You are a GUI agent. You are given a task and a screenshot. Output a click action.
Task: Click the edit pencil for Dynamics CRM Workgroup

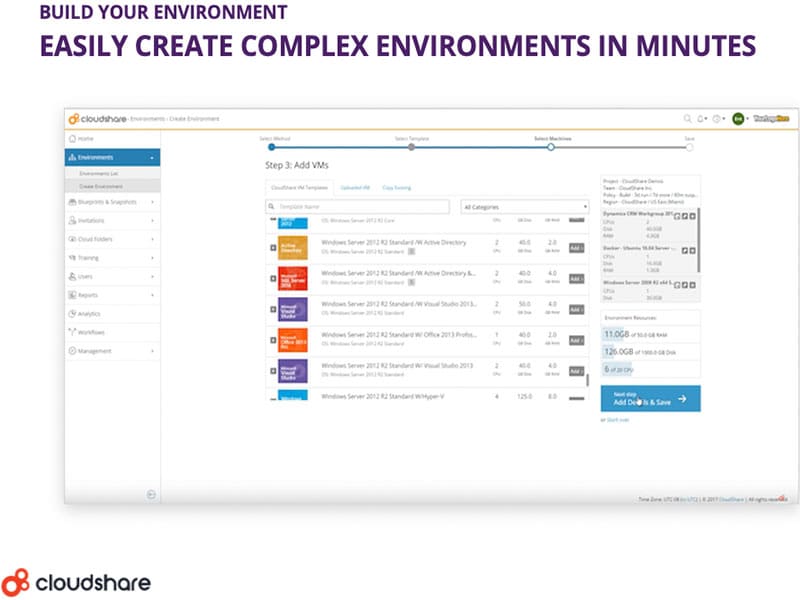(685, 216)
